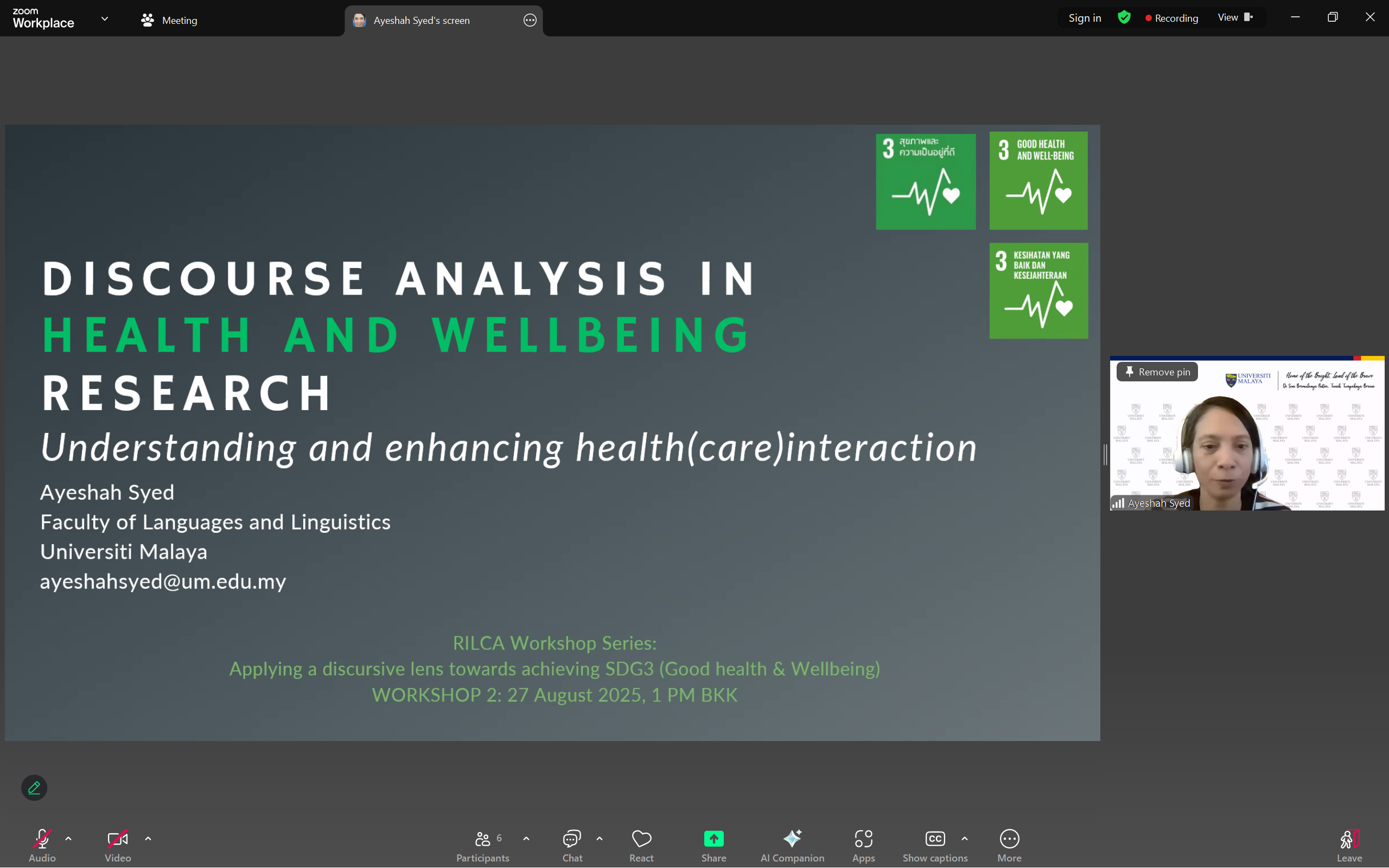
Task: Switch to the Meeting tab
Action: coord(170,20)
